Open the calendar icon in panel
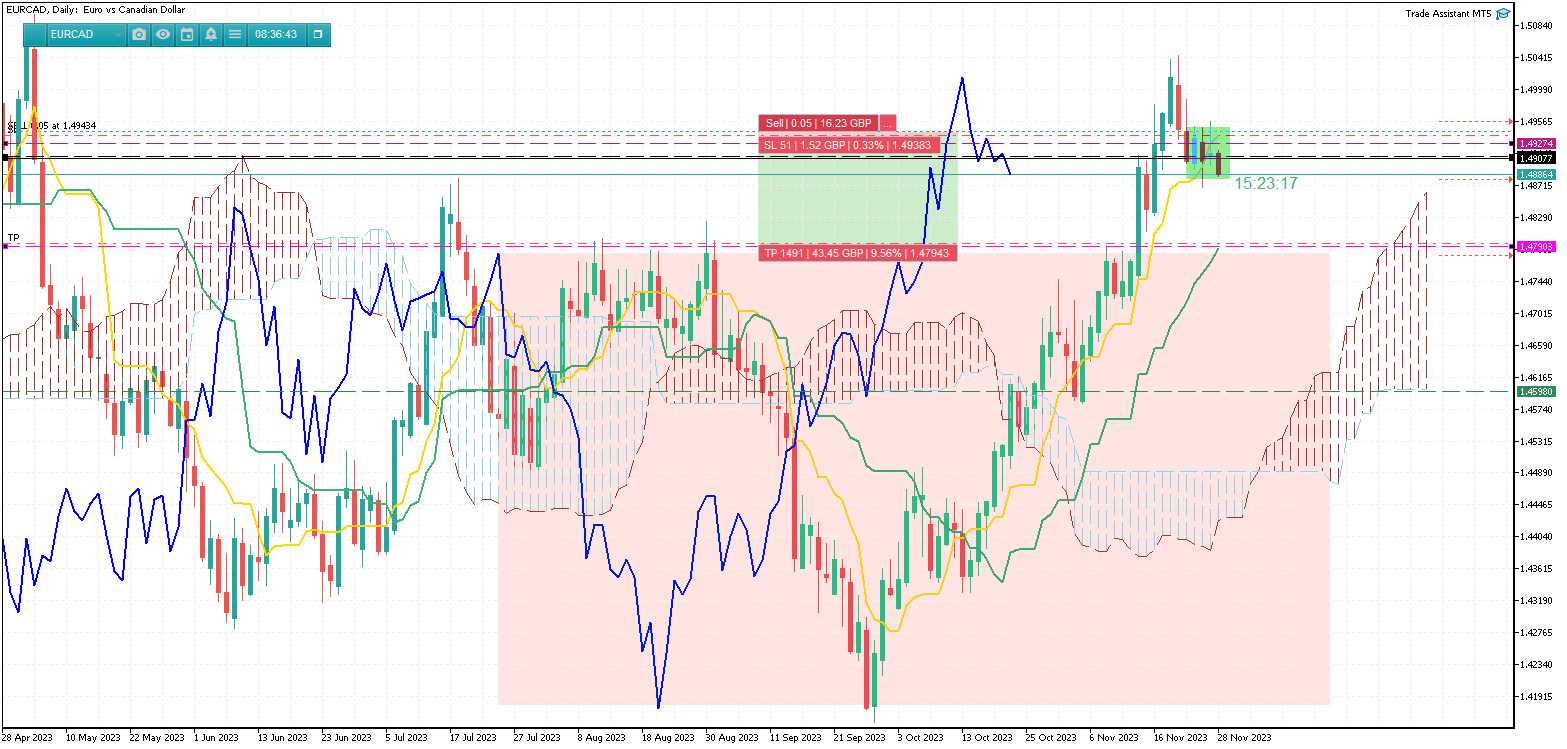Image resolution: width=1567 pixels, height=749 pixels. pos(187,34)
